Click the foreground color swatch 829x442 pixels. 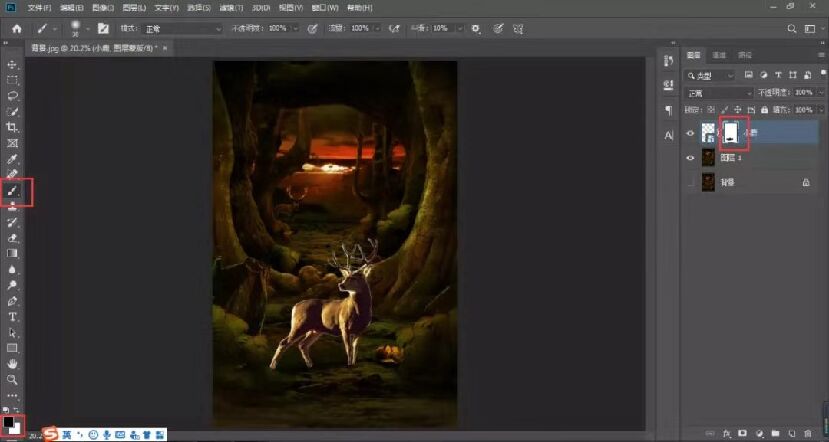(8, 422)
